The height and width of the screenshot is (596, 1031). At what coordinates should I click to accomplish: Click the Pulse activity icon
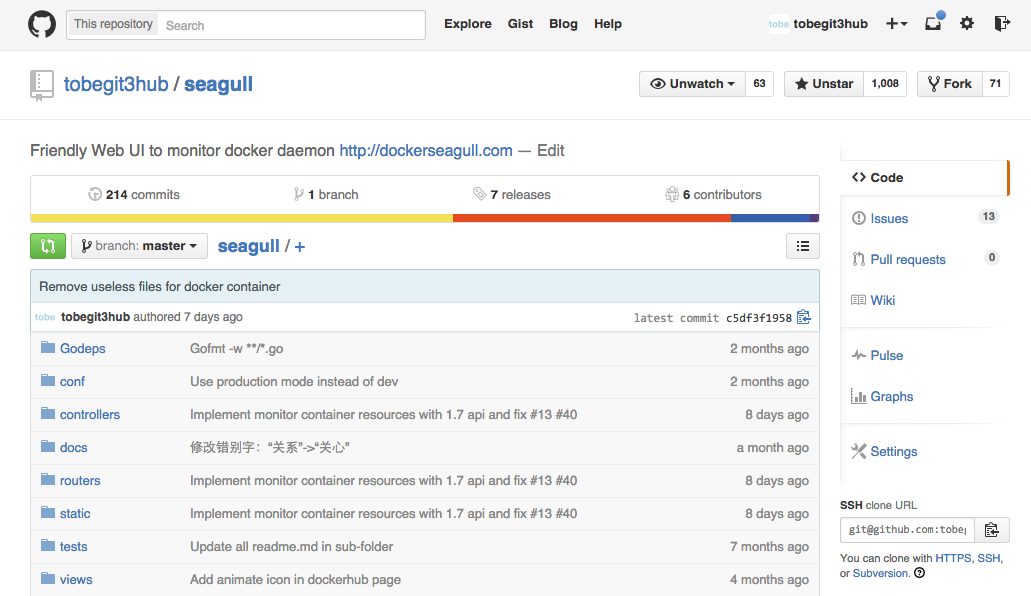pyautogui.click(x=859, y=355)
